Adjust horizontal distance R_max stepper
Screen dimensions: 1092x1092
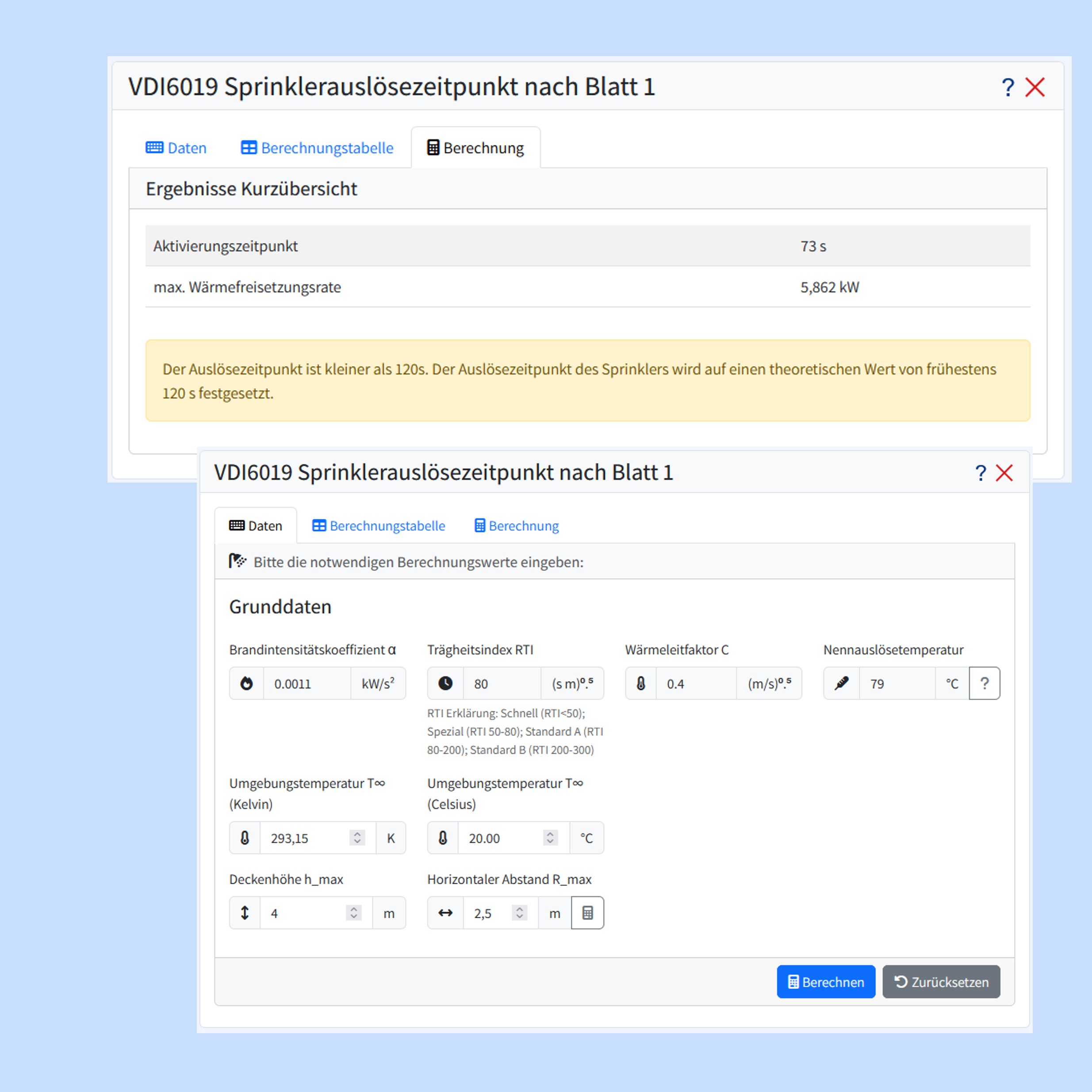tap(519, 913)
